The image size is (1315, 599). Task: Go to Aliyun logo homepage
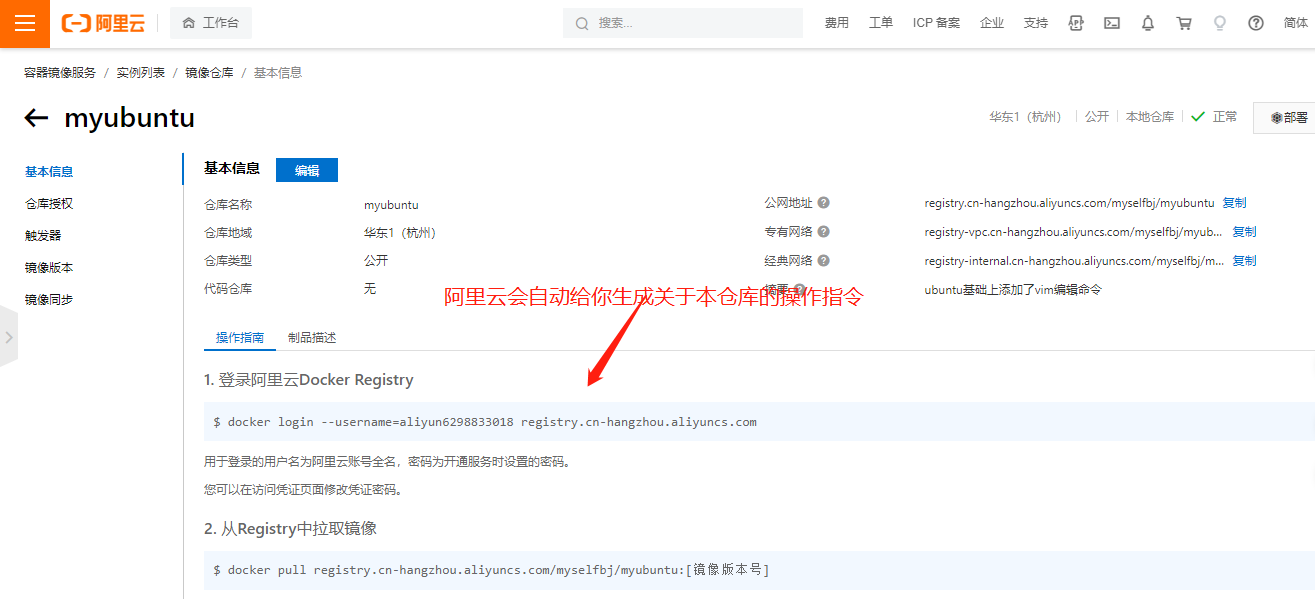[x=104, y=23]
